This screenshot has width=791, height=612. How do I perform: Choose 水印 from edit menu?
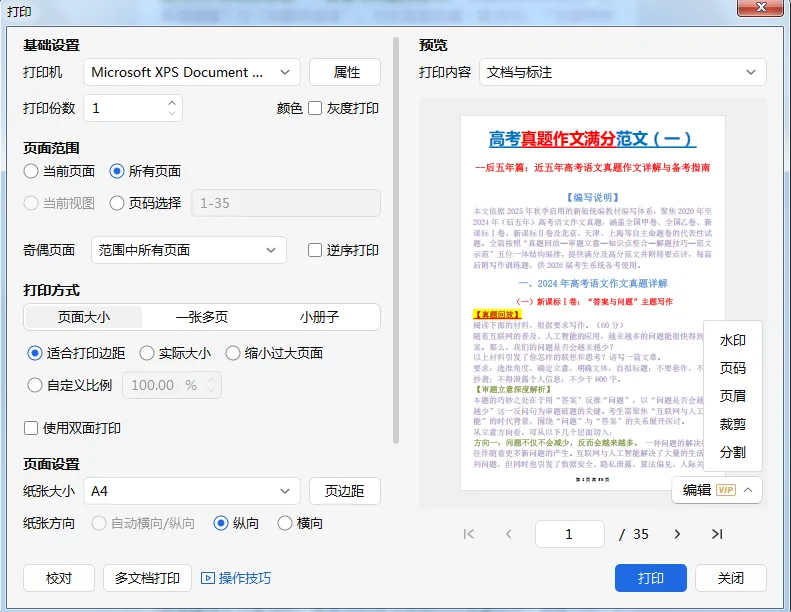[x=732, y=340]
